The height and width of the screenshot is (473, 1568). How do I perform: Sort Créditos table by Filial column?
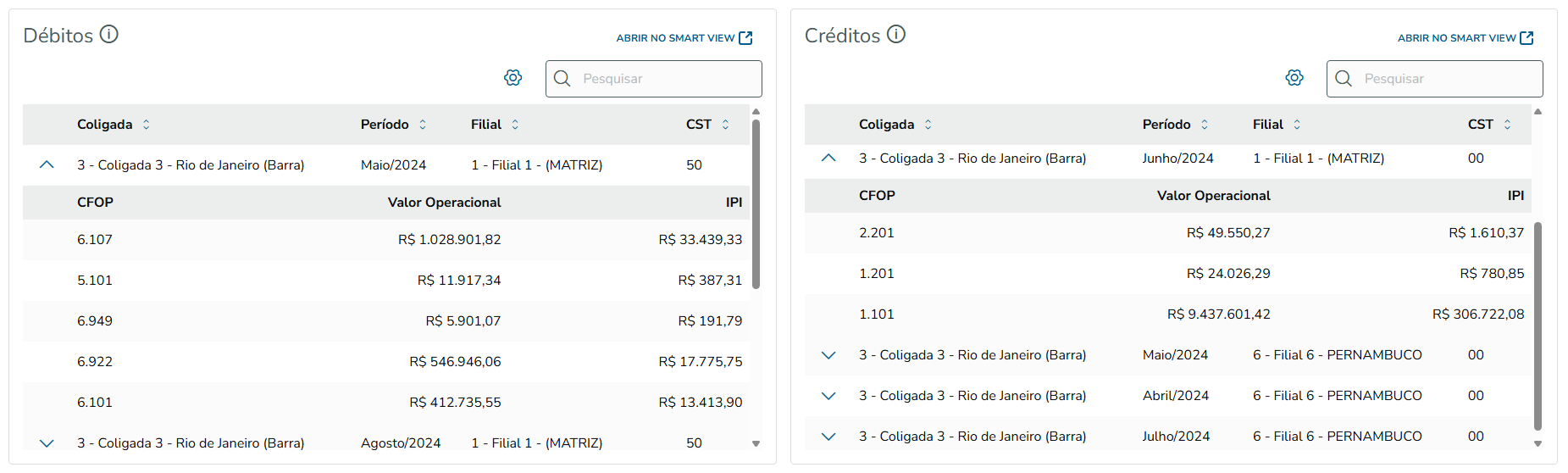(1297, 125)
